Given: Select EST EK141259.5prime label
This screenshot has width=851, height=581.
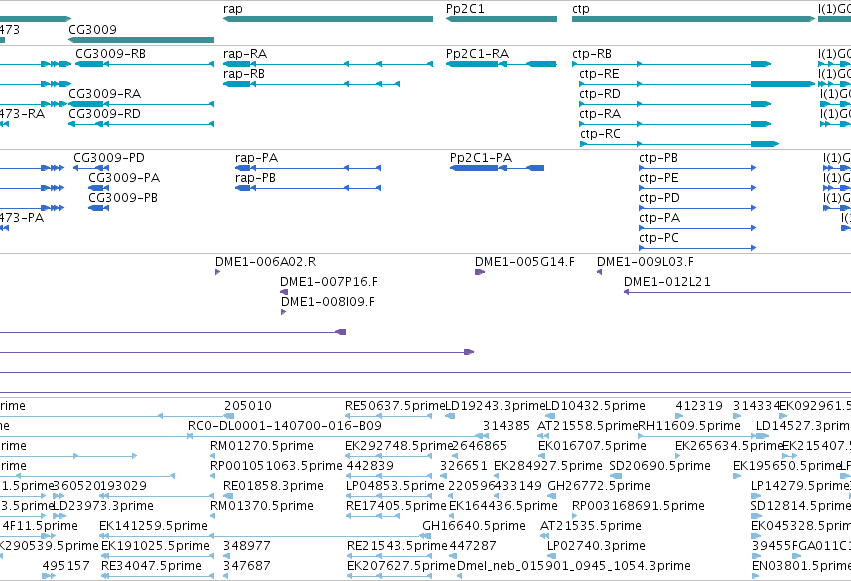Looking at the screenshot, I should point(154,526).
